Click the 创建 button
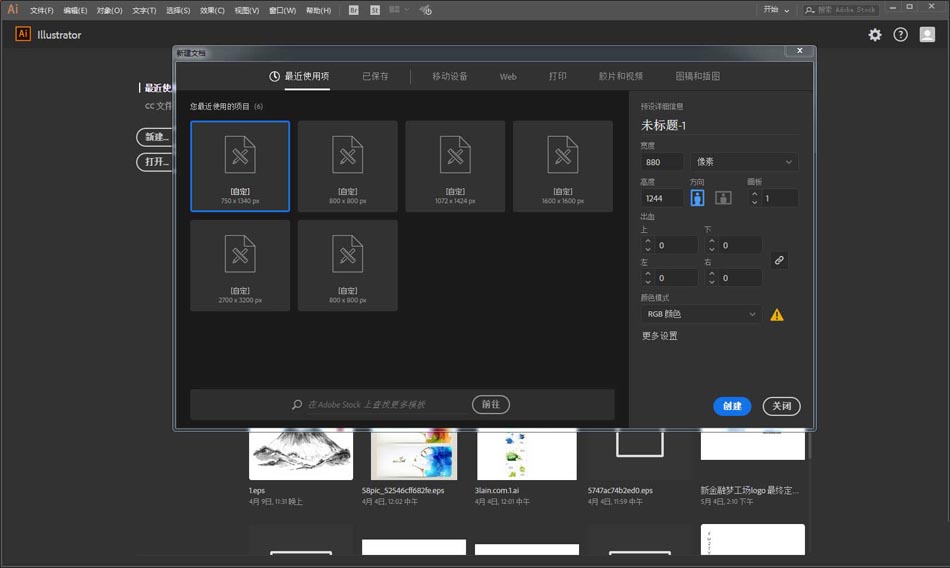Viewport: 950px width, 568px height. [x=732, y=406]
